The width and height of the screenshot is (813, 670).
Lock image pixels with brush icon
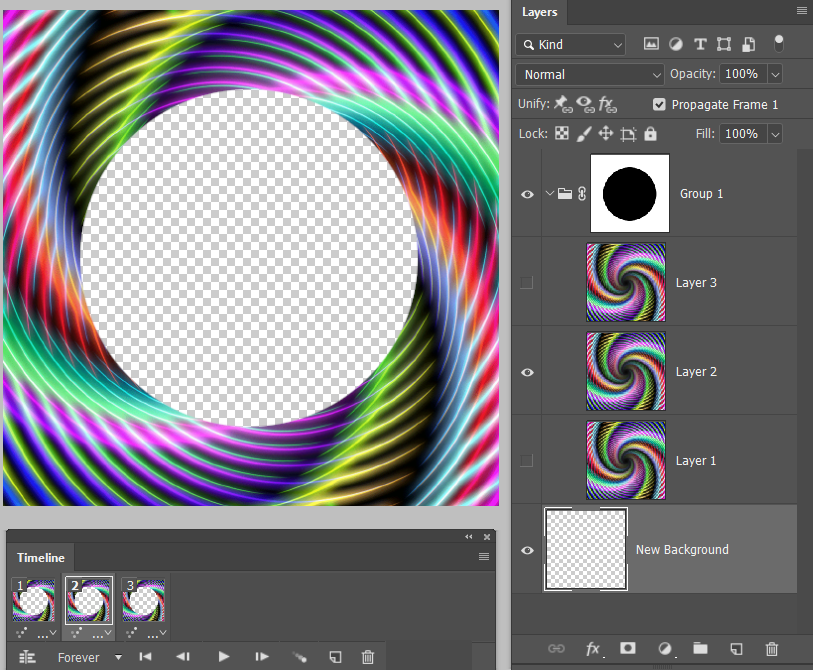pyautogui.click(x=583, y=134)
